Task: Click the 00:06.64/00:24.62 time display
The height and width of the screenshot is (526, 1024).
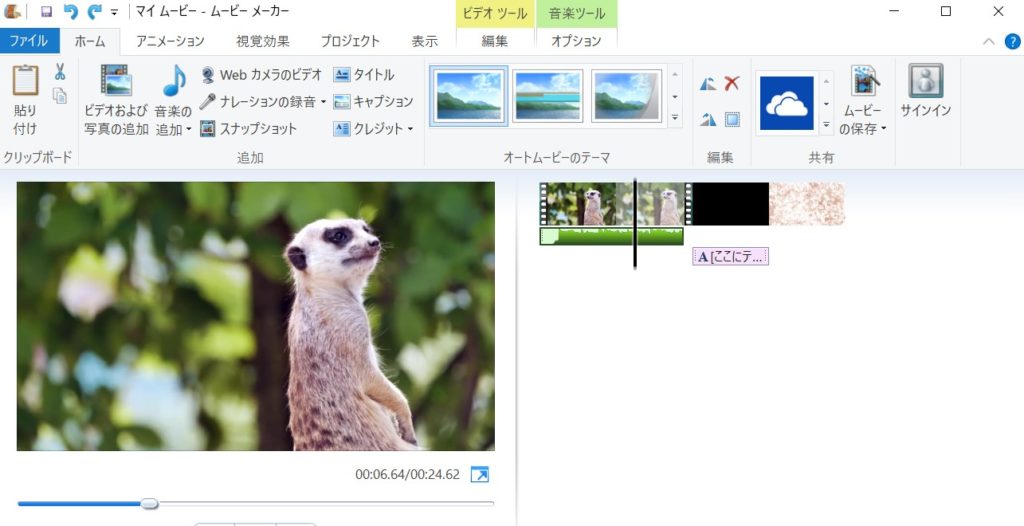Action: pos(408,474)
